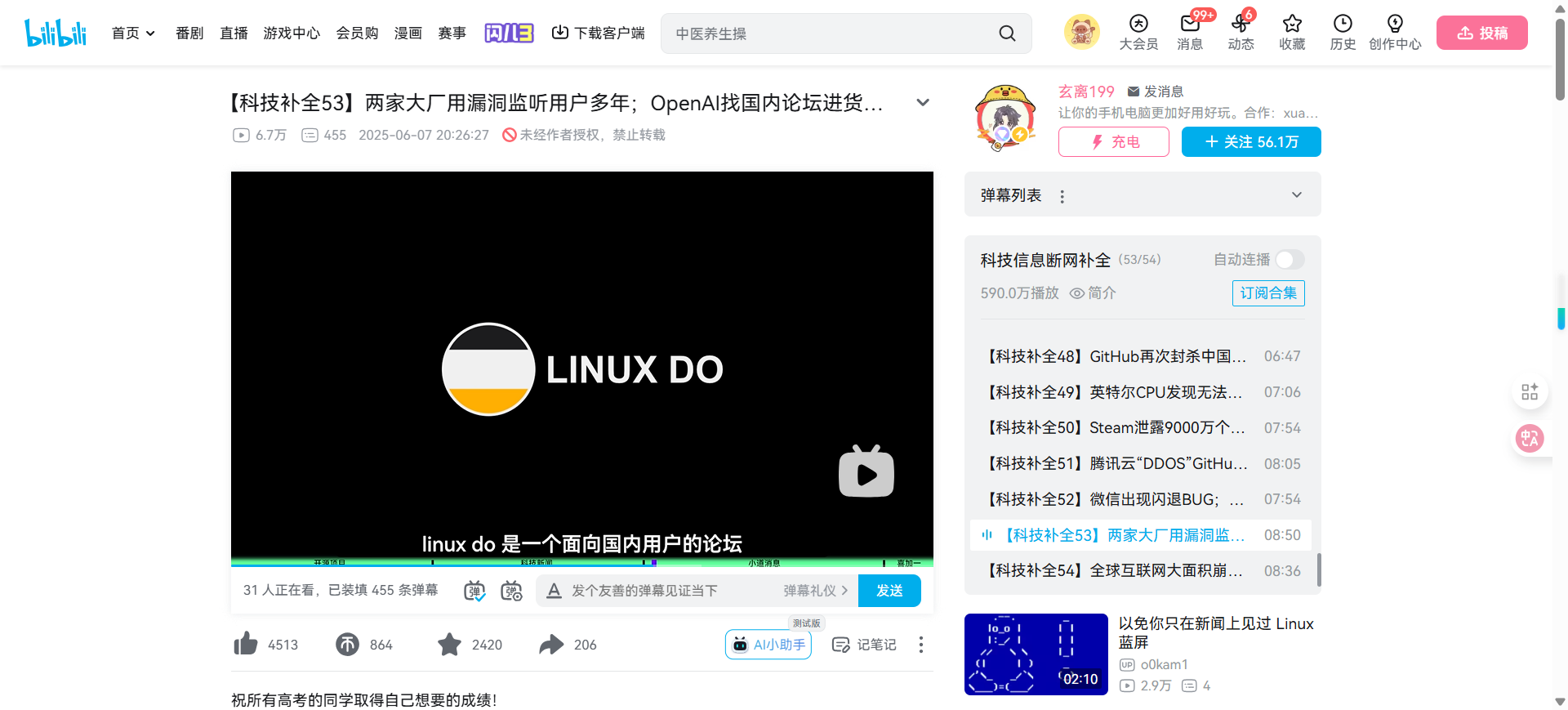Click 关注 56.1万 follow button
The image size is (1568, 710).
click(x=1250, y=141)
